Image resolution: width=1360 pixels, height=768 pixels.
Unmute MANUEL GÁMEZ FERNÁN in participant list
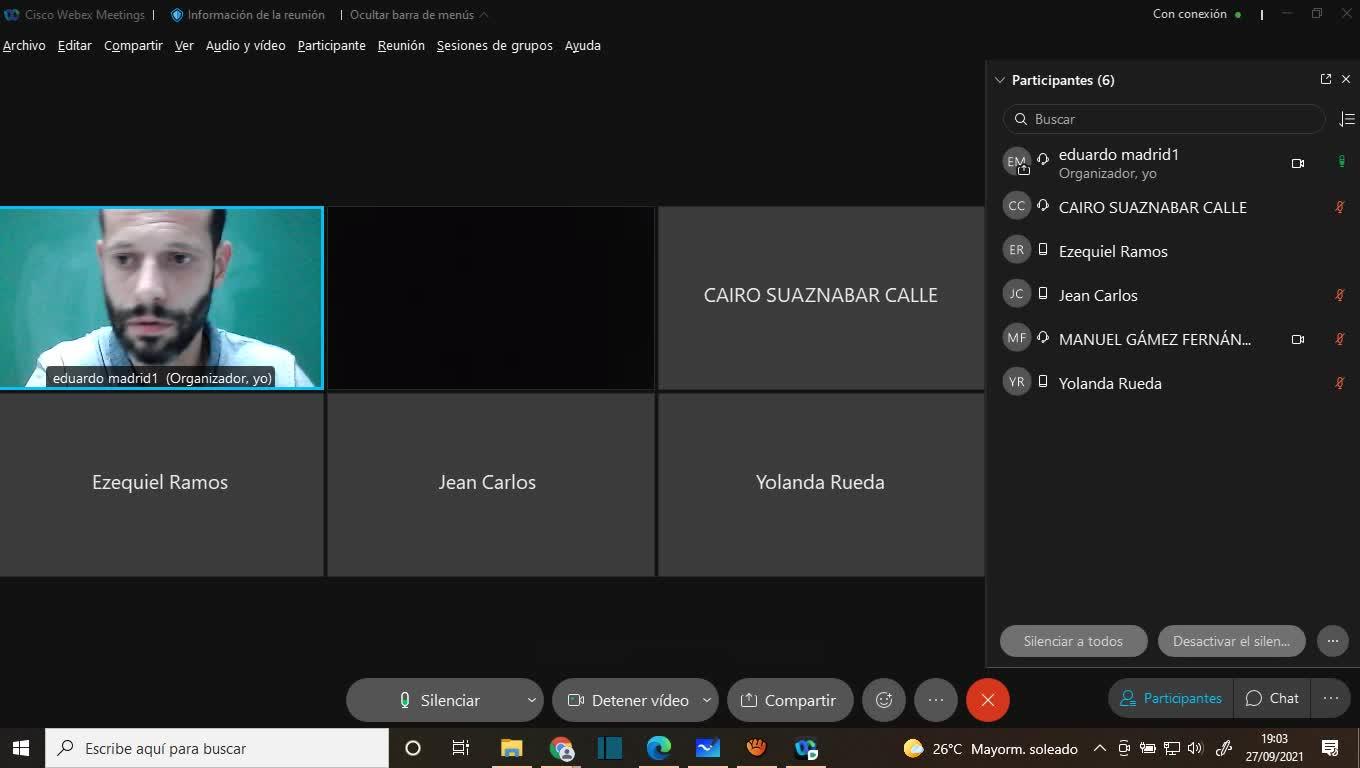coord(1340,339)
